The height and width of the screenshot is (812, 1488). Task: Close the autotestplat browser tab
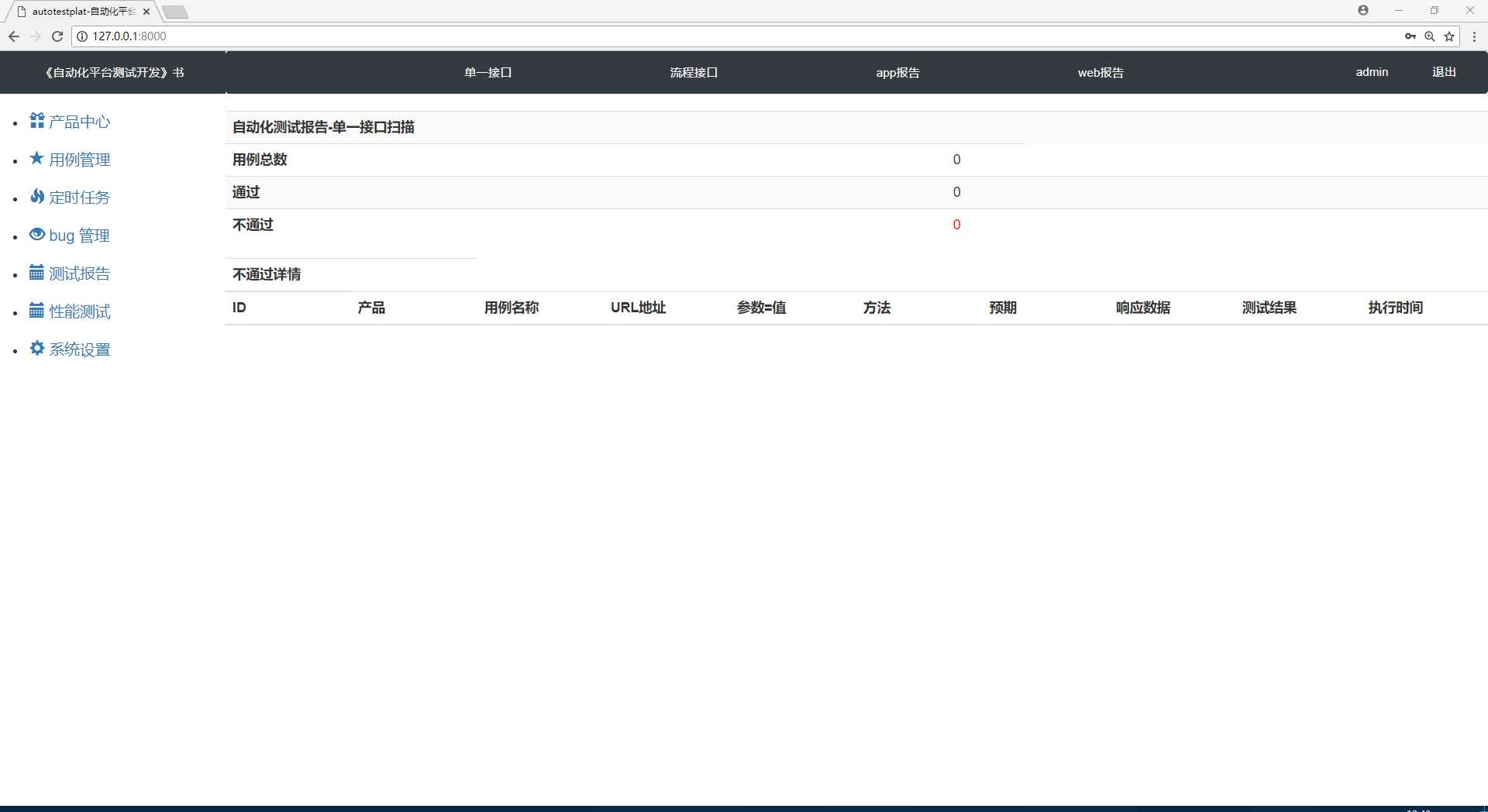click(146, 12)
